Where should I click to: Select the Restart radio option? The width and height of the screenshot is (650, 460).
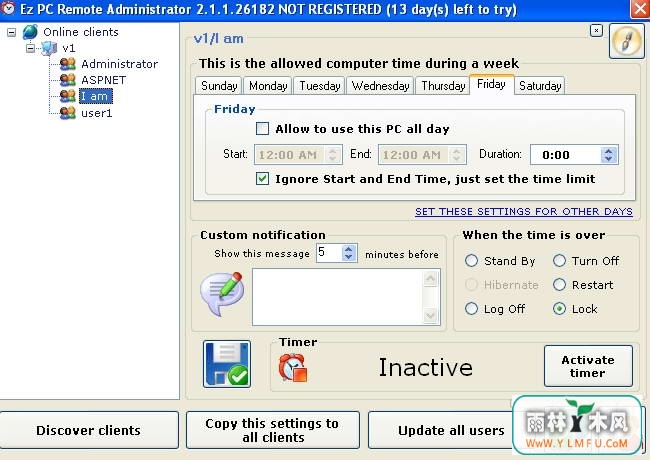point(559,285)
